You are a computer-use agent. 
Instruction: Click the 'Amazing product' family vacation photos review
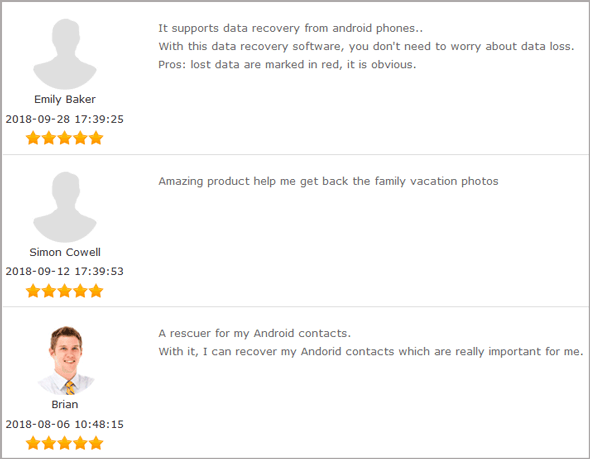[x=328, y=181]
